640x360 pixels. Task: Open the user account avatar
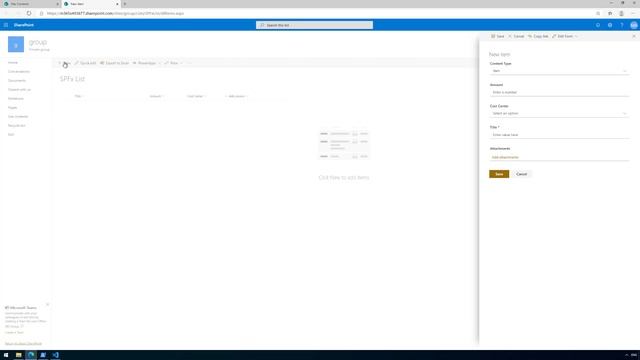pos(633,25)
